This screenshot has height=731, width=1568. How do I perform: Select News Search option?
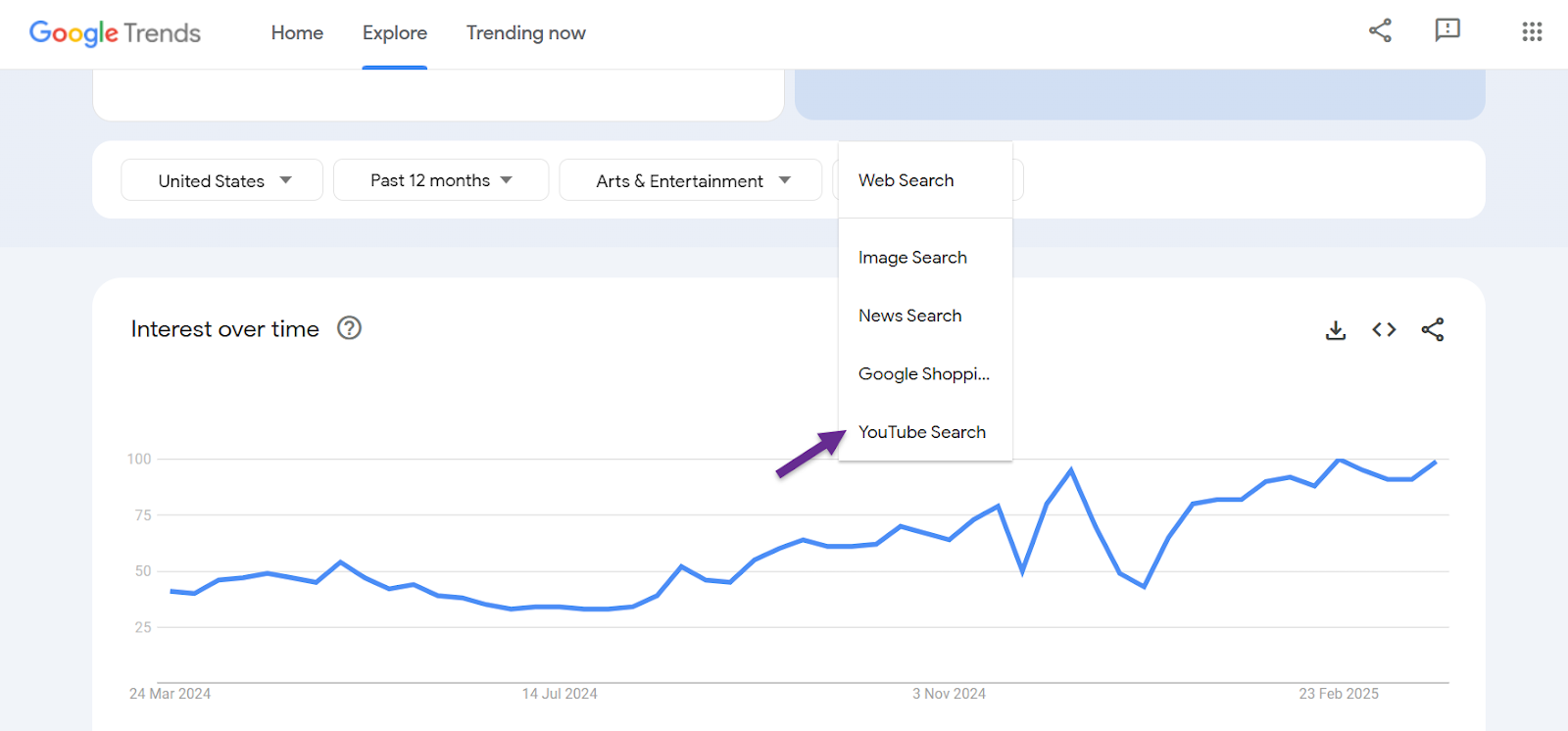click(910, 316)
